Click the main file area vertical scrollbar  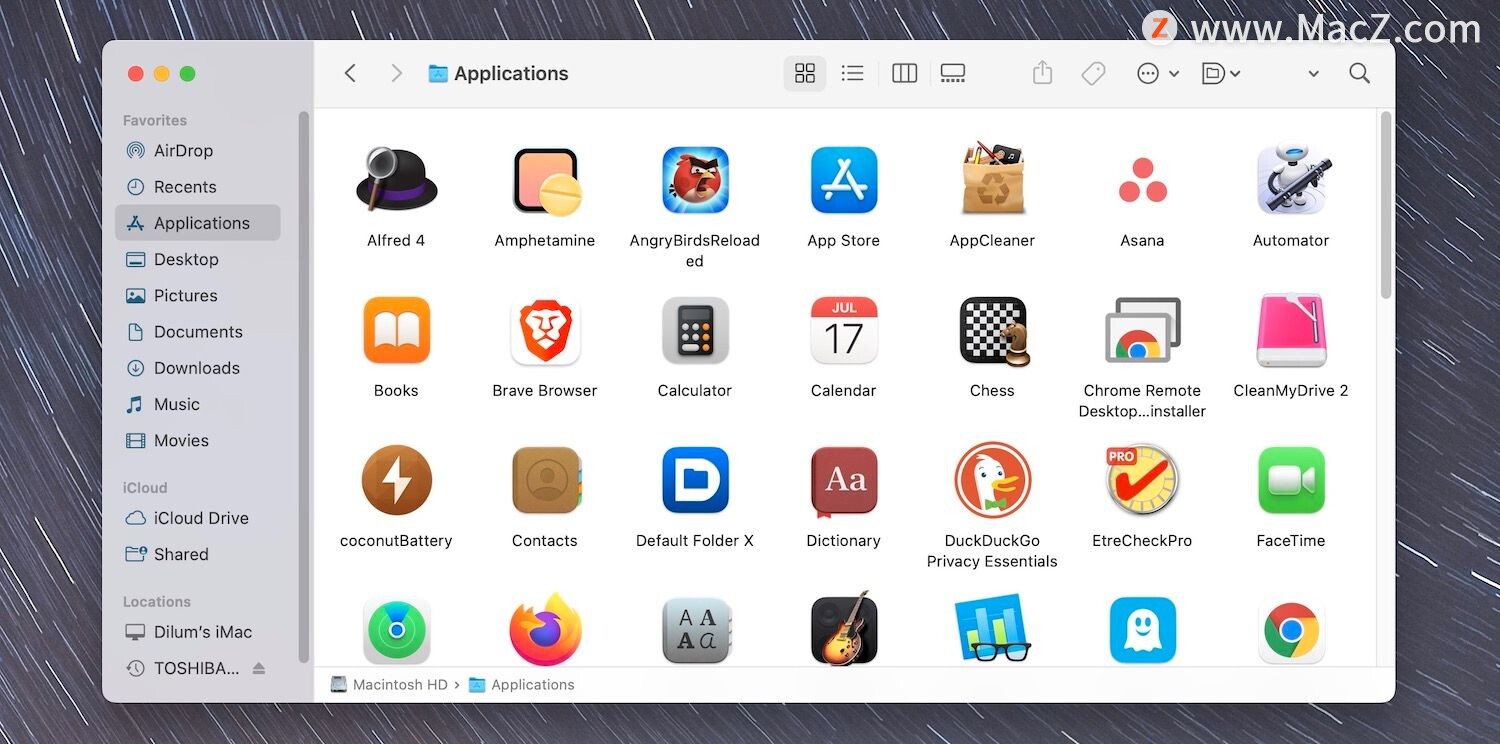[x=1385, y=205]
